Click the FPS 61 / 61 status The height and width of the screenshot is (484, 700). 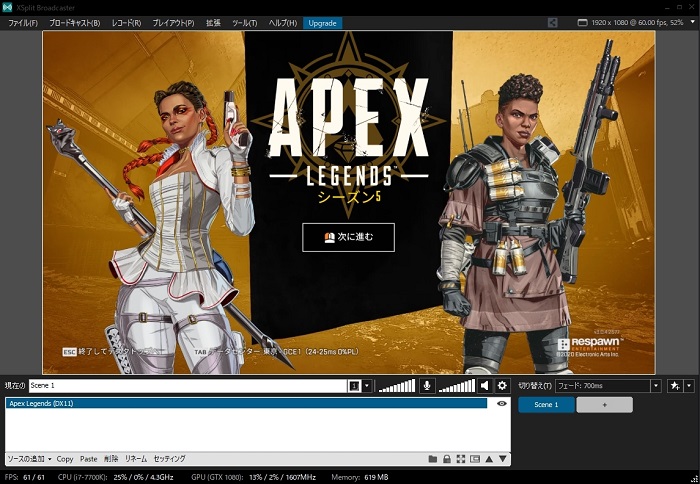click(25, 477)
